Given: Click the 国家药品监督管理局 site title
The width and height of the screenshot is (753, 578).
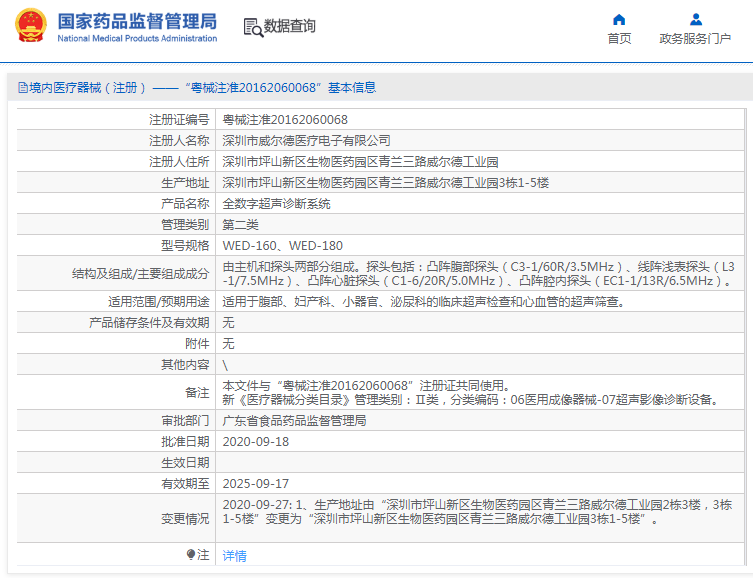Looking at the screenshot, I should [x=137, y=22].
